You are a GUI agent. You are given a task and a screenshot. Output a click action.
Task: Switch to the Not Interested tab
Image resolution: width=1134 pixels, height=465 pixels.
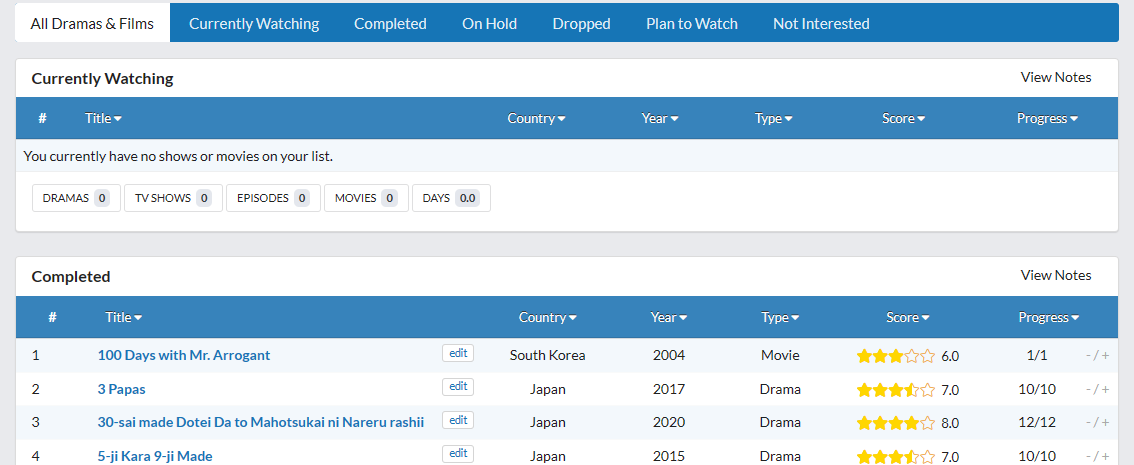pyautogui.click(x=821, y=23)
